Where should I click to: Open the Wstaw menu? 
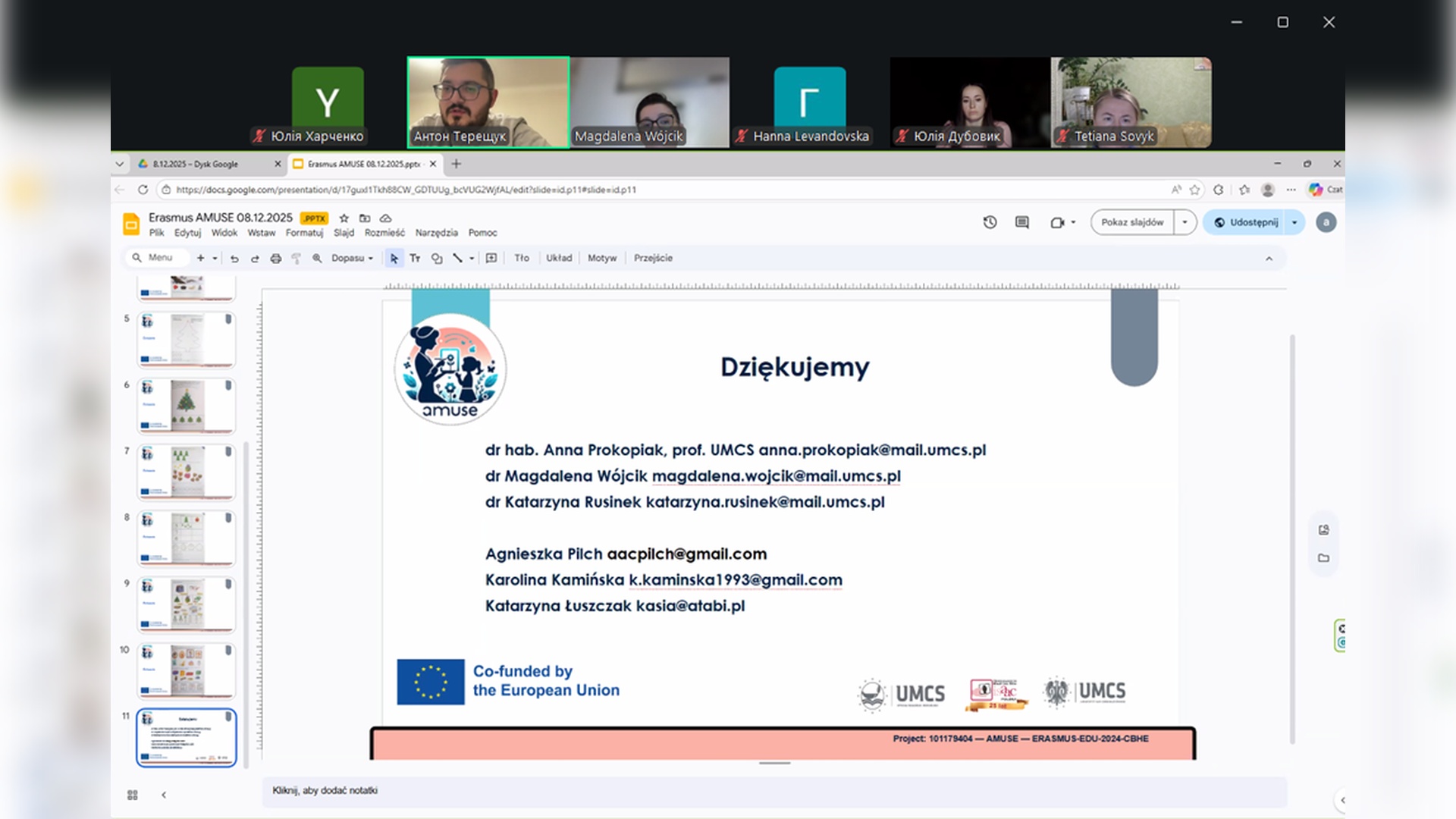(261, 233)
